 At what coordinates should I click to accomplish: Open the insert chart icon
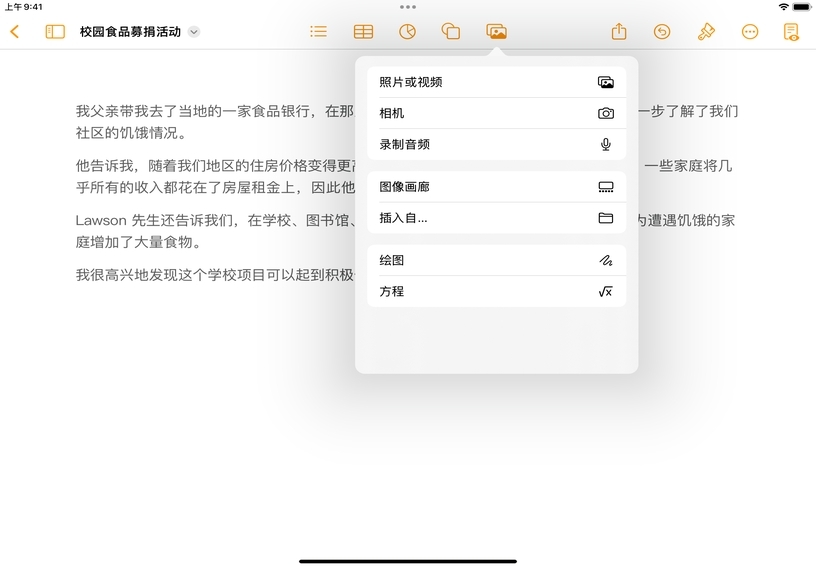coord(407,32)
